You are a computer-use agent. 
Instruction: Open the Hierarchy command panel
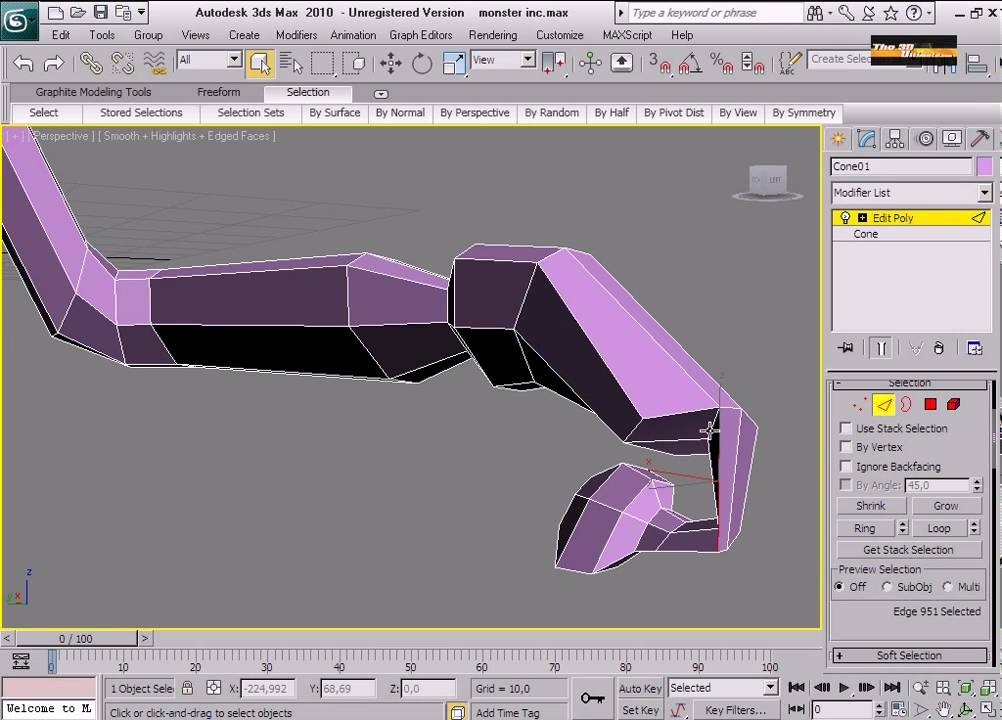tap(895, 139)
